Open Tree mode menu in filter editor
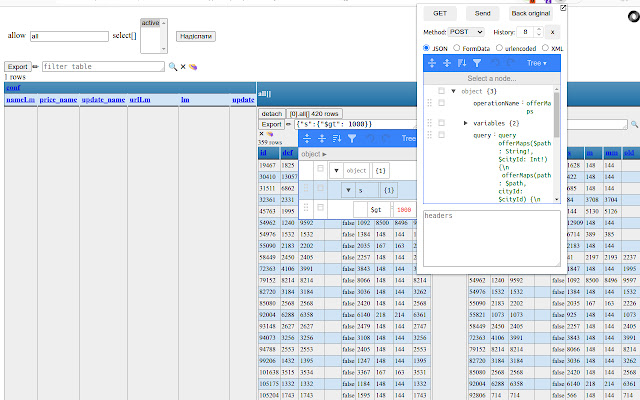The width and height of the screenshot is (640, 400). [408, 138]
